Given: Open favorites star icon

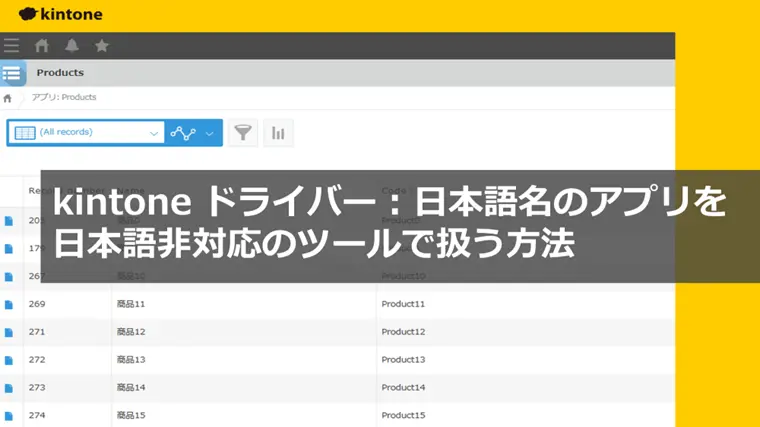Looking at the screenshot, I should [x=102, y=46].
